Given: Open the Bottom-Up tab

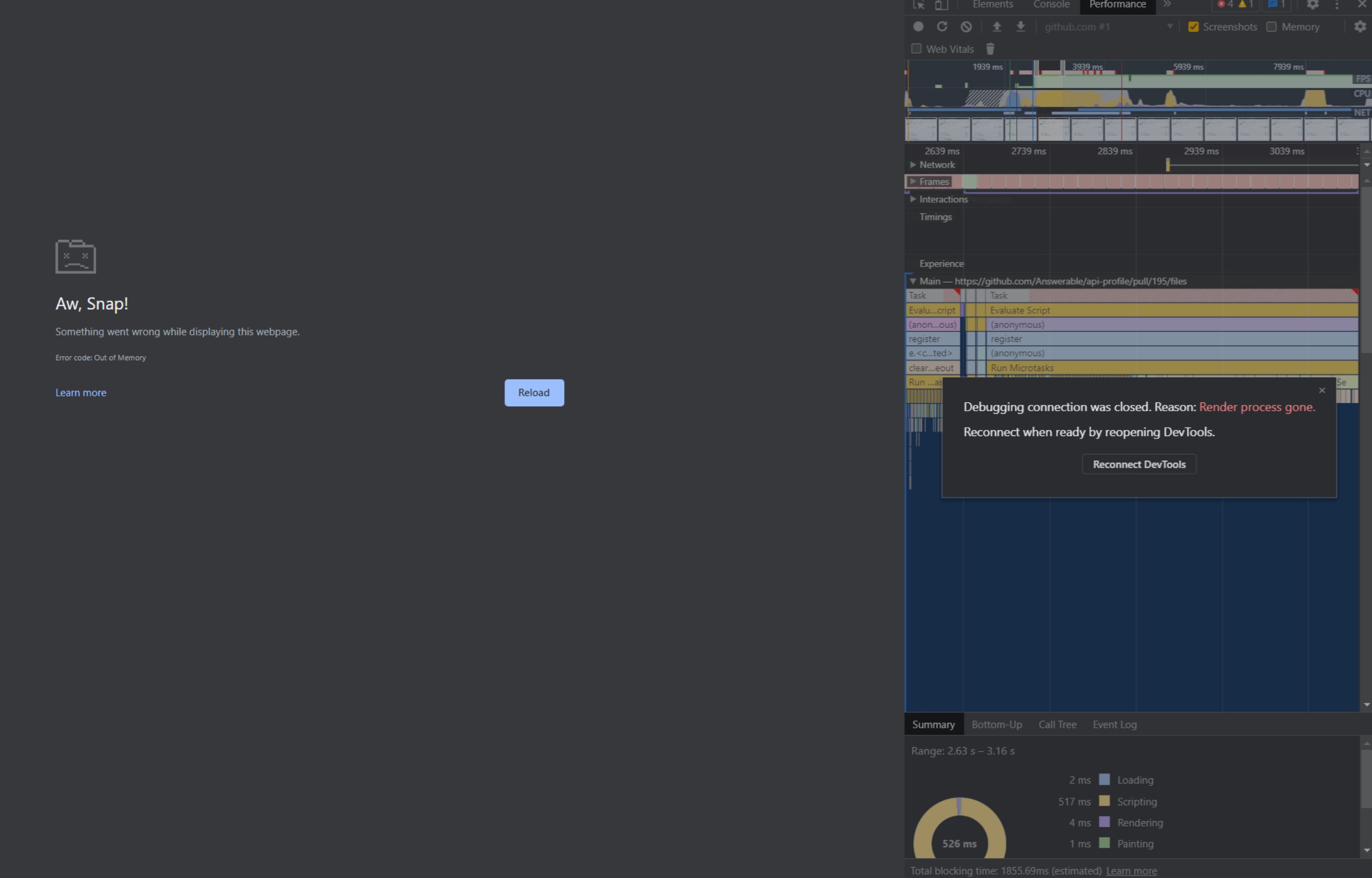Looking at the screenshot, I should [x=996, y=724].
